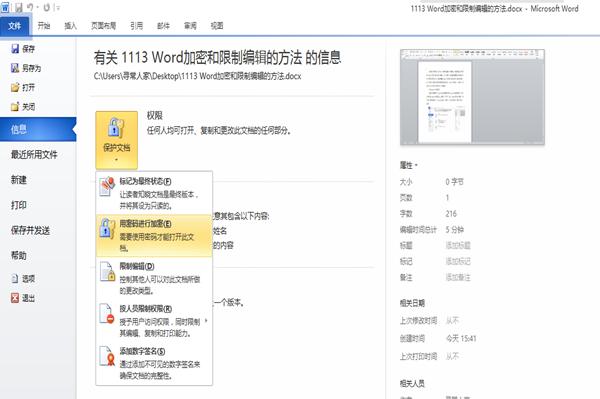Screen dimensions: 600x399
Task: Click the document preview thumbnail
Action: 472,97
